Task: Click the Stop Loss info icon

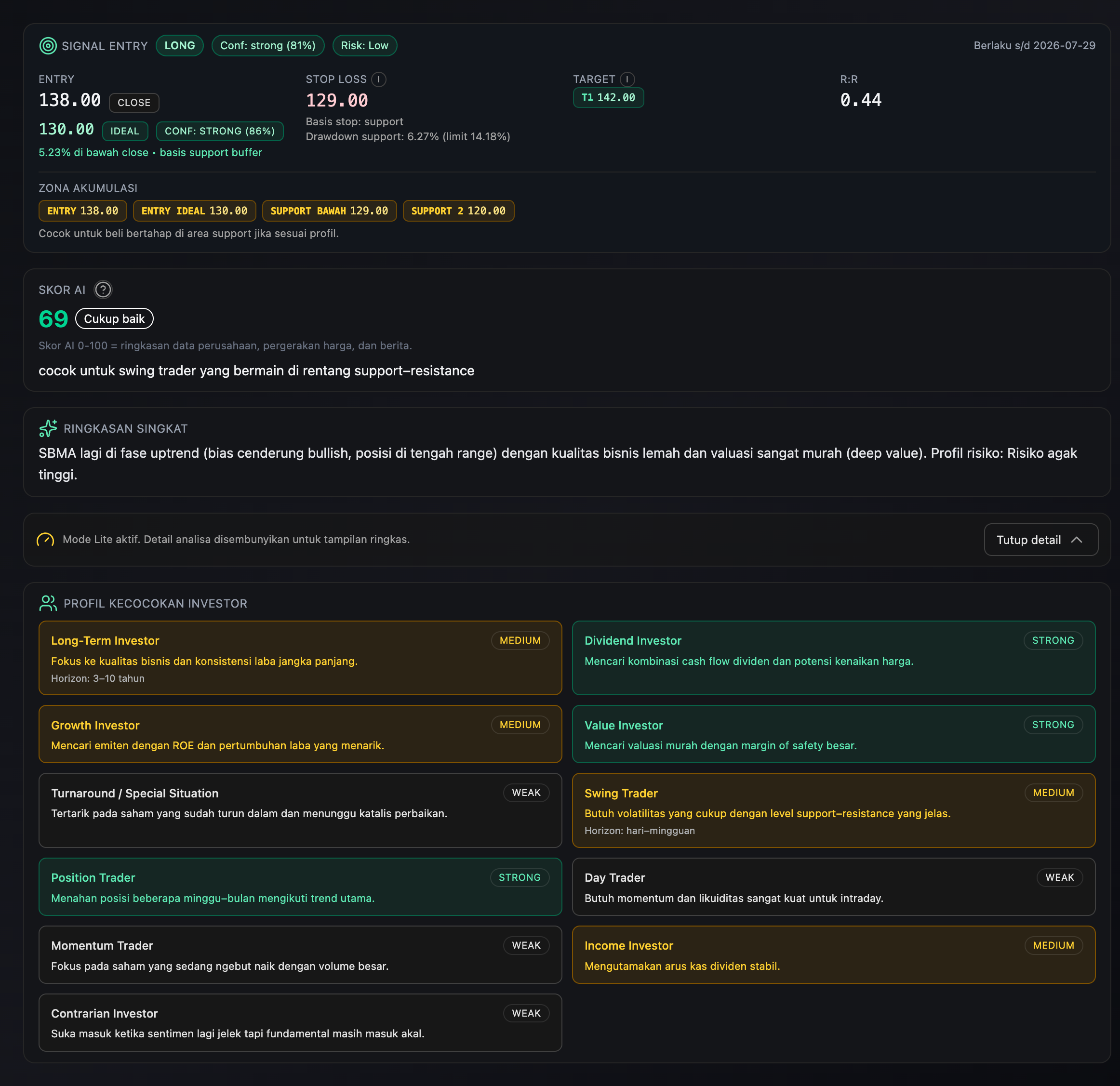Action: [378, 79]
